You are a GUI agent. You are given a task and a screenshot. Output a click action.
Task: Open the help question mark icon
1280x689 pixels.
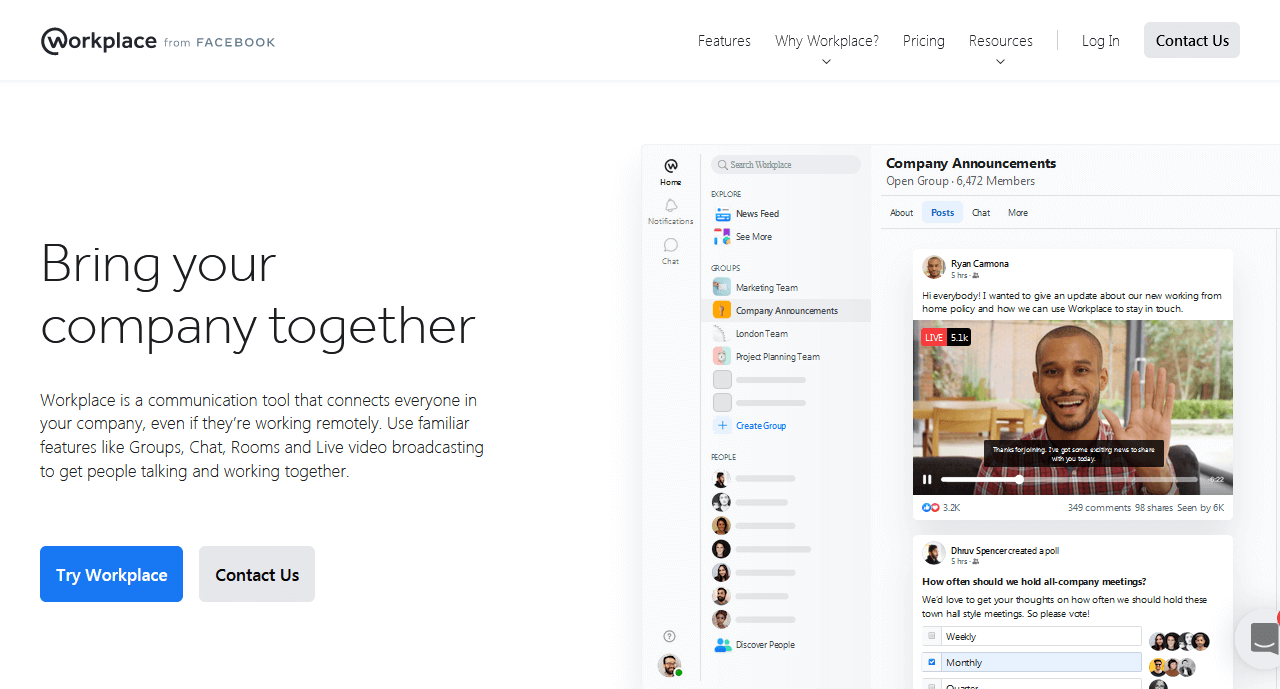(x=670, y=636)
